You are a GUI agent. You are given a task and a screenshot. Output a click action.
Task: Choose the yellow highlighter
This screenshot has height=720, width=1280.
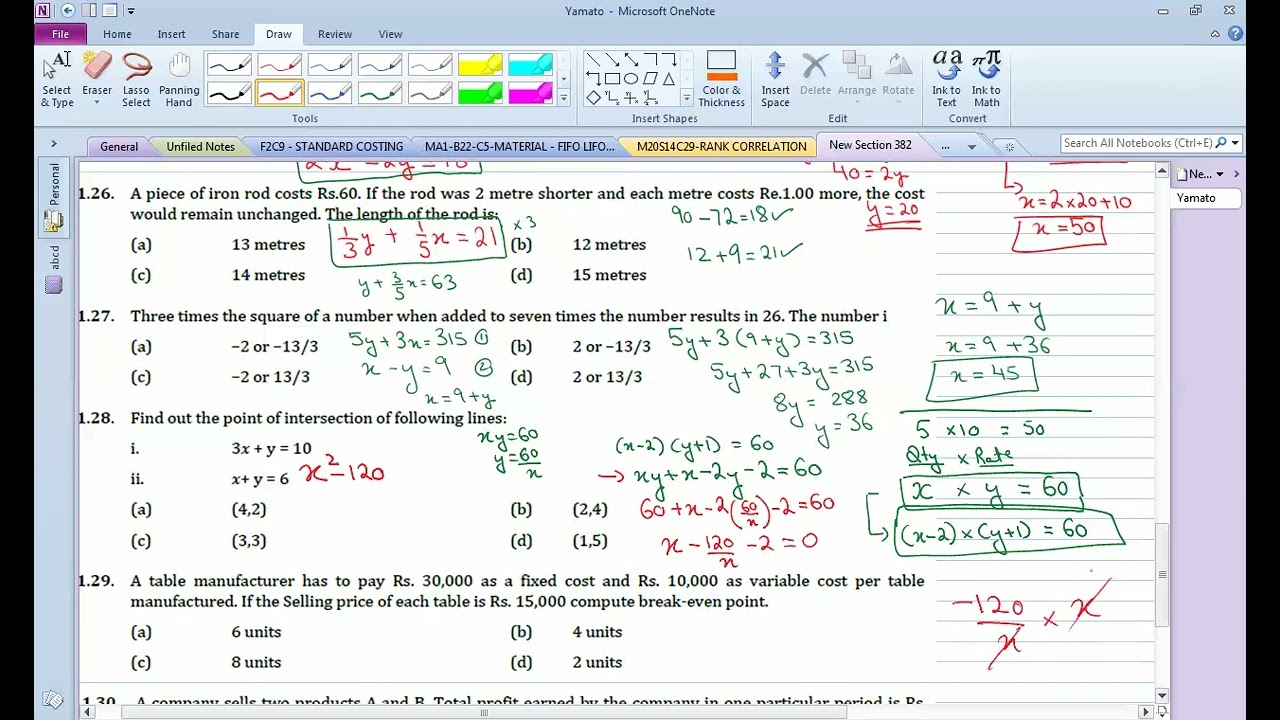tap(479, 67)
